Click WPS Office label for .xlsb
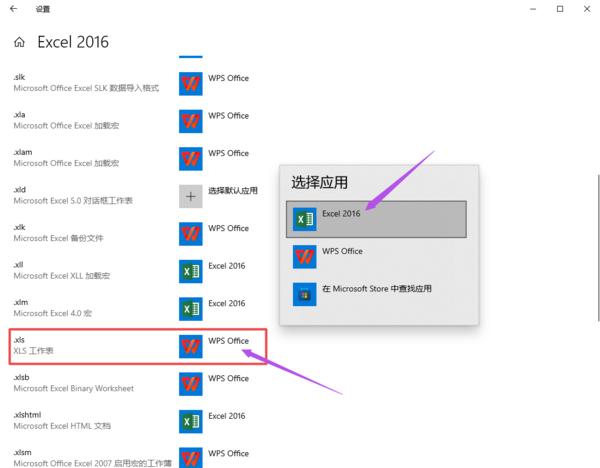The image size is (600, 468). [x=228, y=378]
